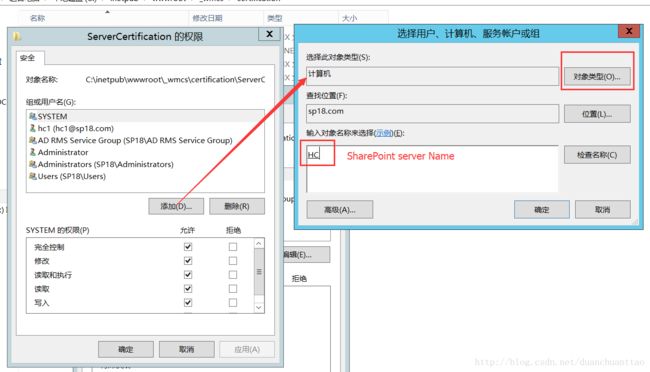Click the object type field 计算机
This screenshot has height=372, width=650.
coord(432,76)
